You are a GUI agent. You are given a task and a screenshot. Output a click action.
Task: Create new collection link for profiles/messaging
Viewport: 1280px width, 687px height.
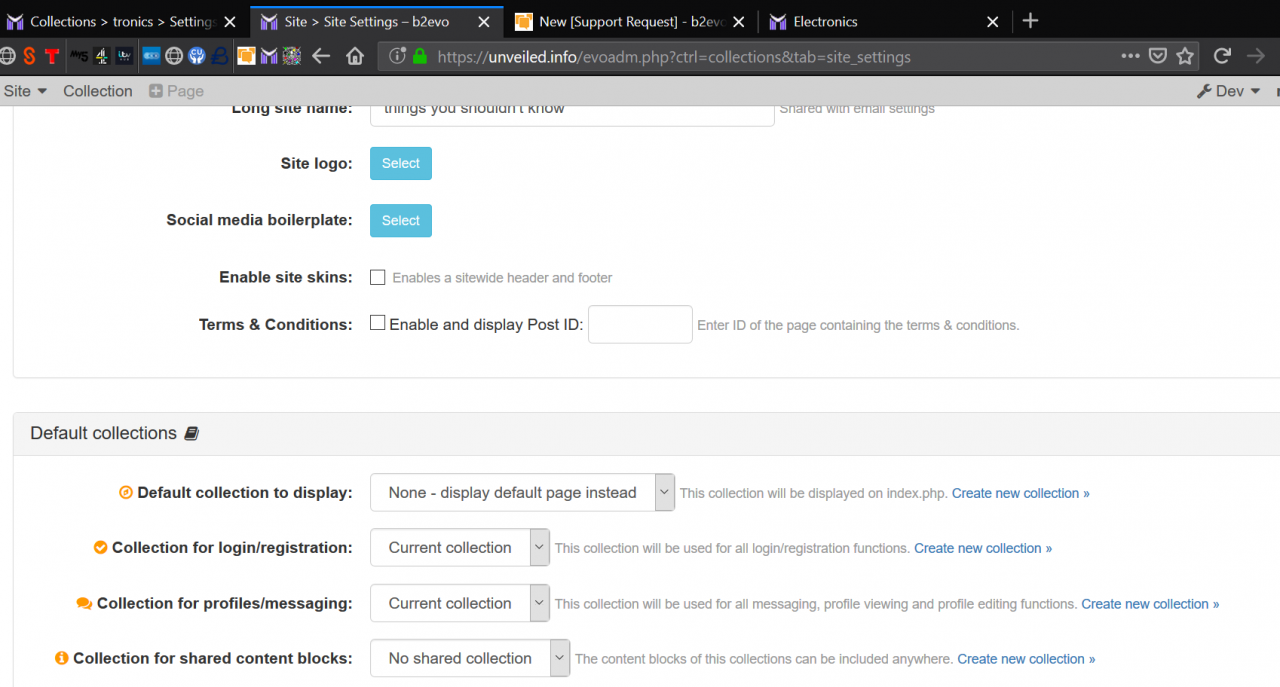tap(1150, 604)
